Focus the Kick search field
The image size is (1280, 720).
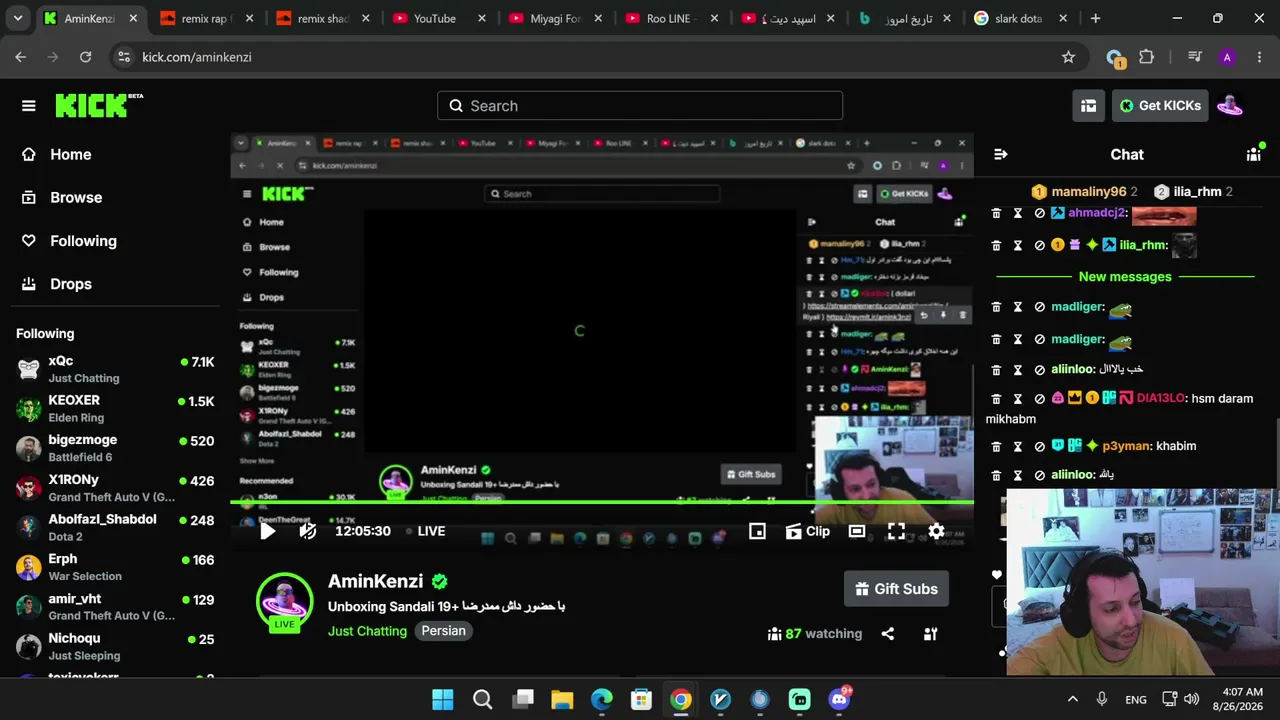(640, 106)
